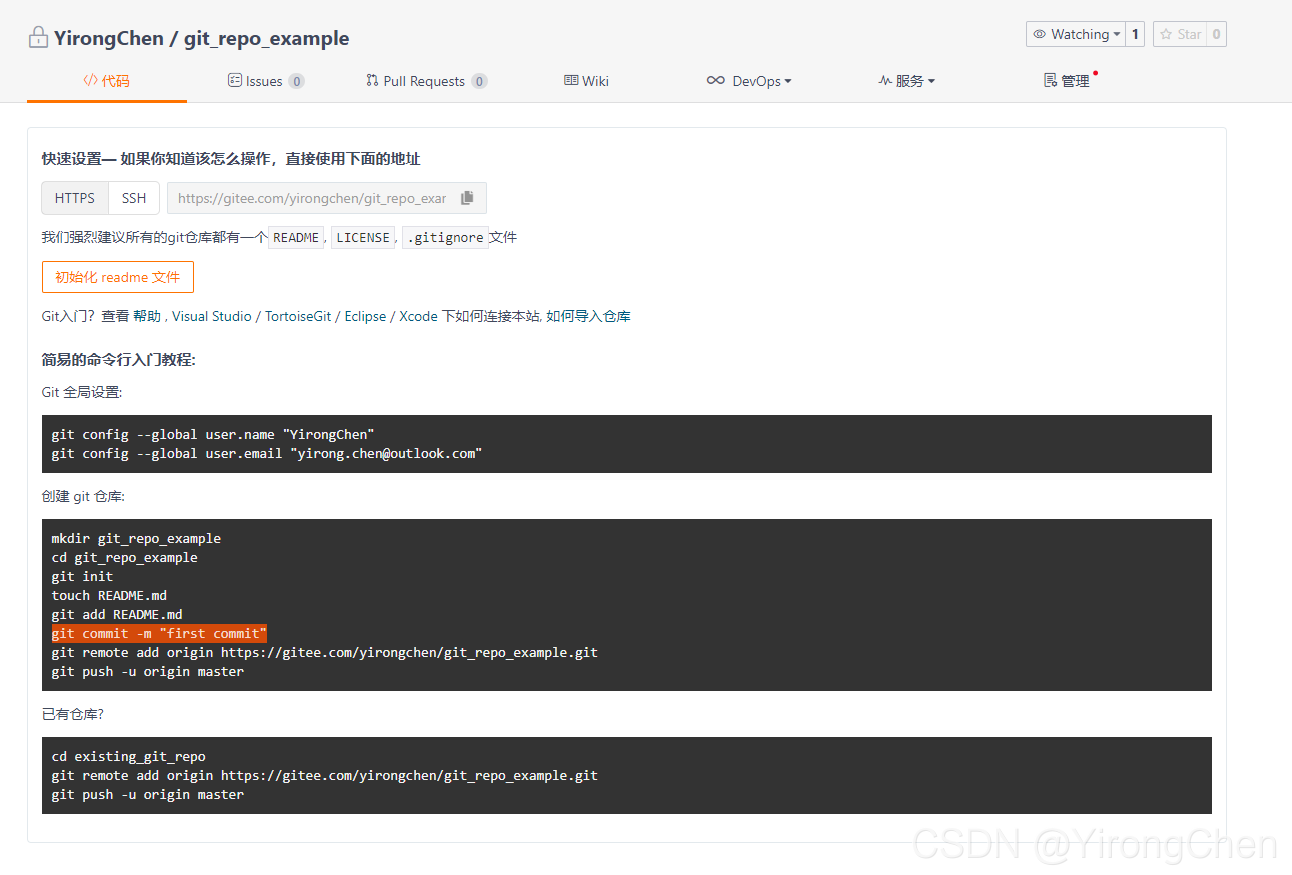1292x875 pixels.
Task: Click the git add README.md line
Action: point(117,614)
